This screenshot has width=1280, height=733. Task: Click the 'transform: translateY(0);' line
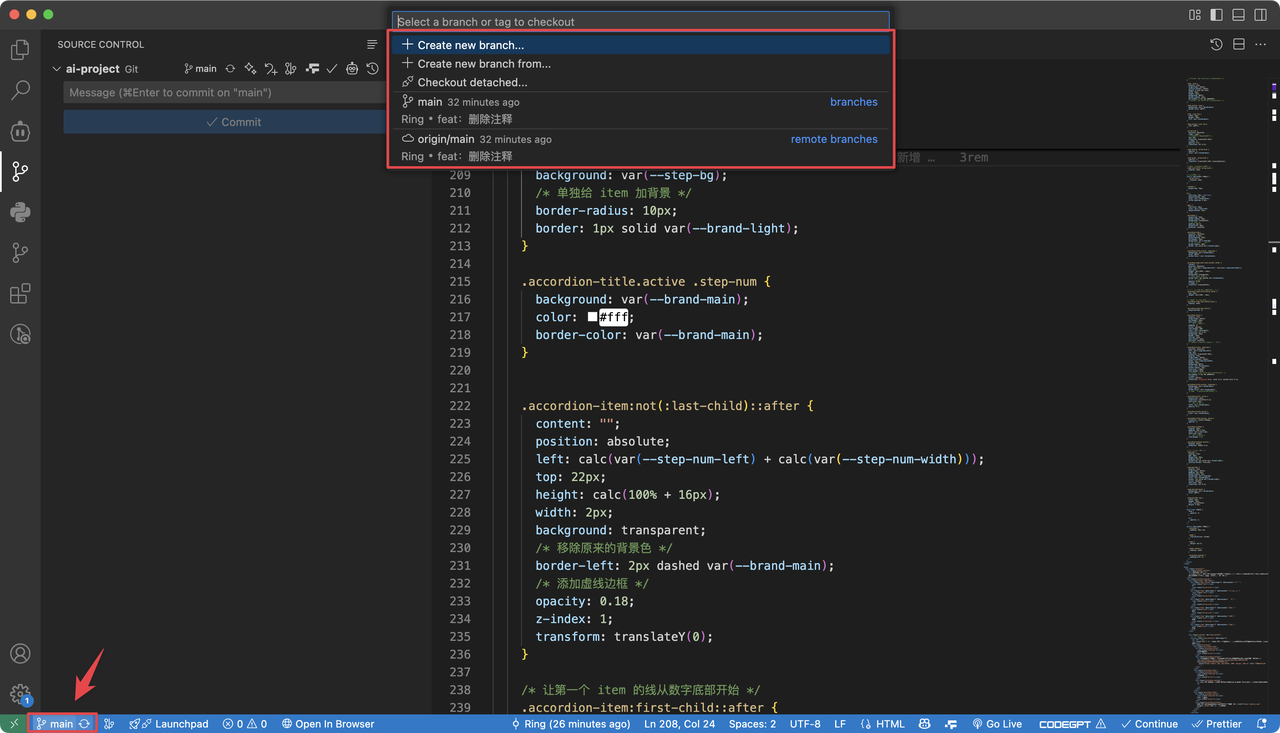point(624,637)
